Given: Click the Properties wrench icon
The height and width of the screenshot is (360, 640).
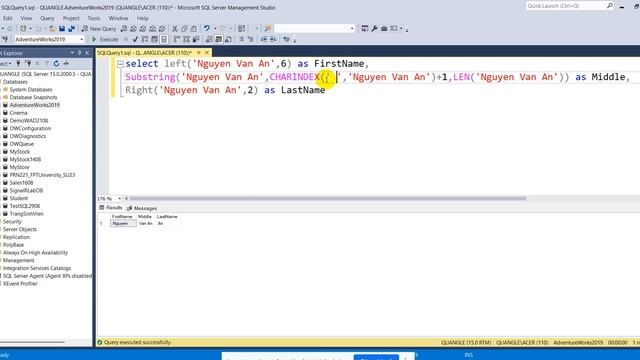Looking at the screenshot, I should click(x=374, y=29).
